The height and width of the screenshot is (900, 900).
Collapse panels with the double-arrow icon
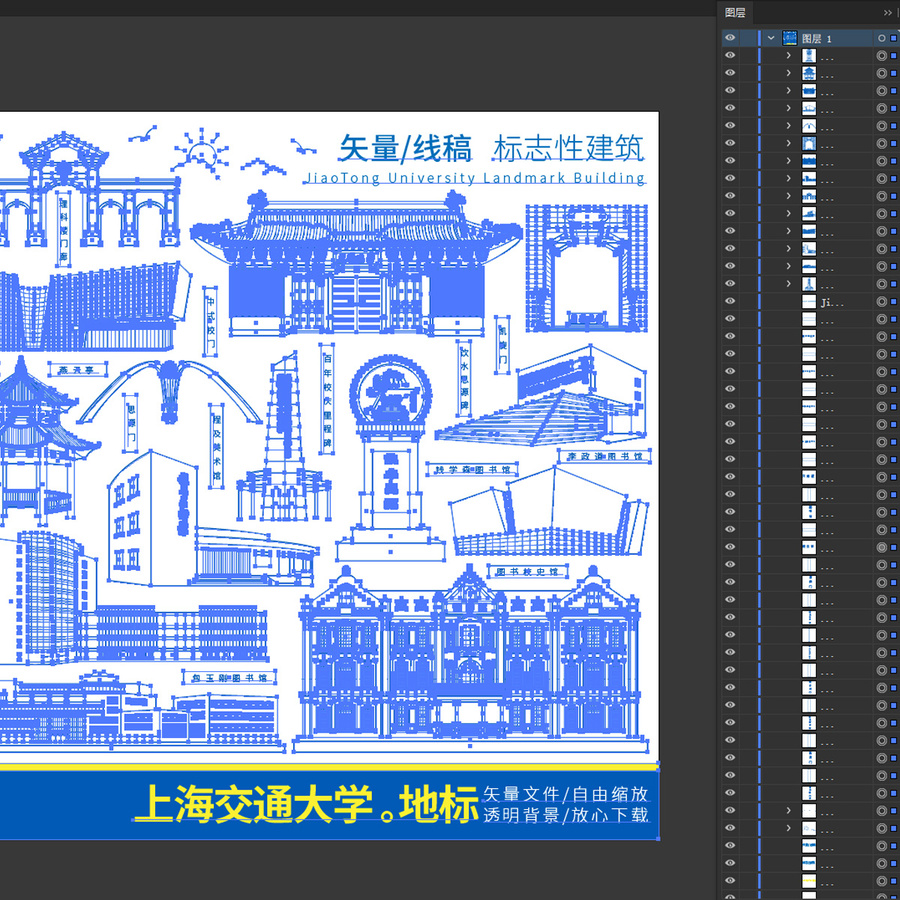point(887,13)
